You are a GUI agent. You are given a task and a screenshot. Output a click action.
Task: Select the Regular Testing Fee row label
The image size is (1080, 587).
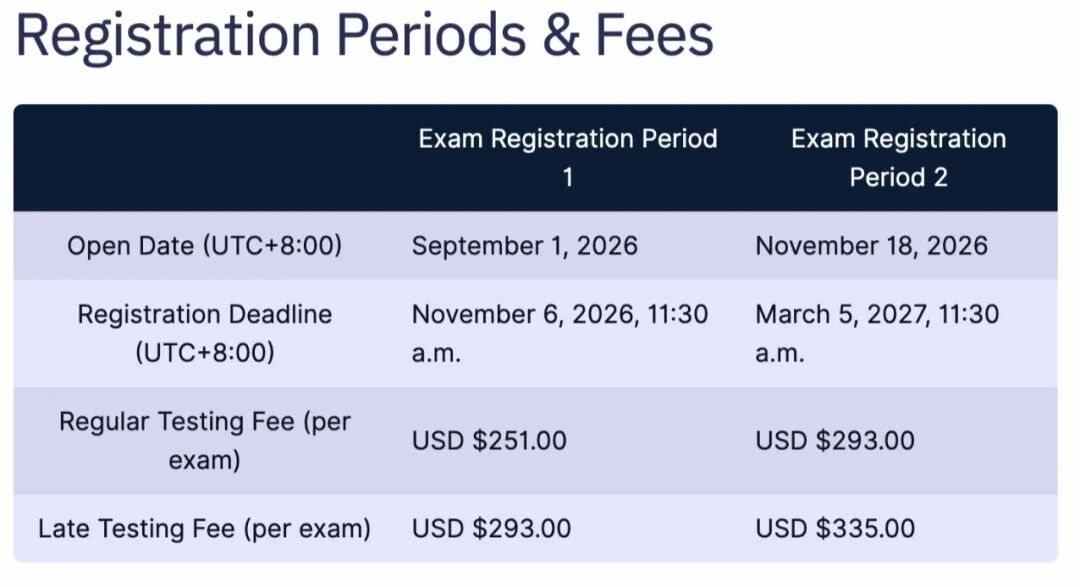point(205,440)
